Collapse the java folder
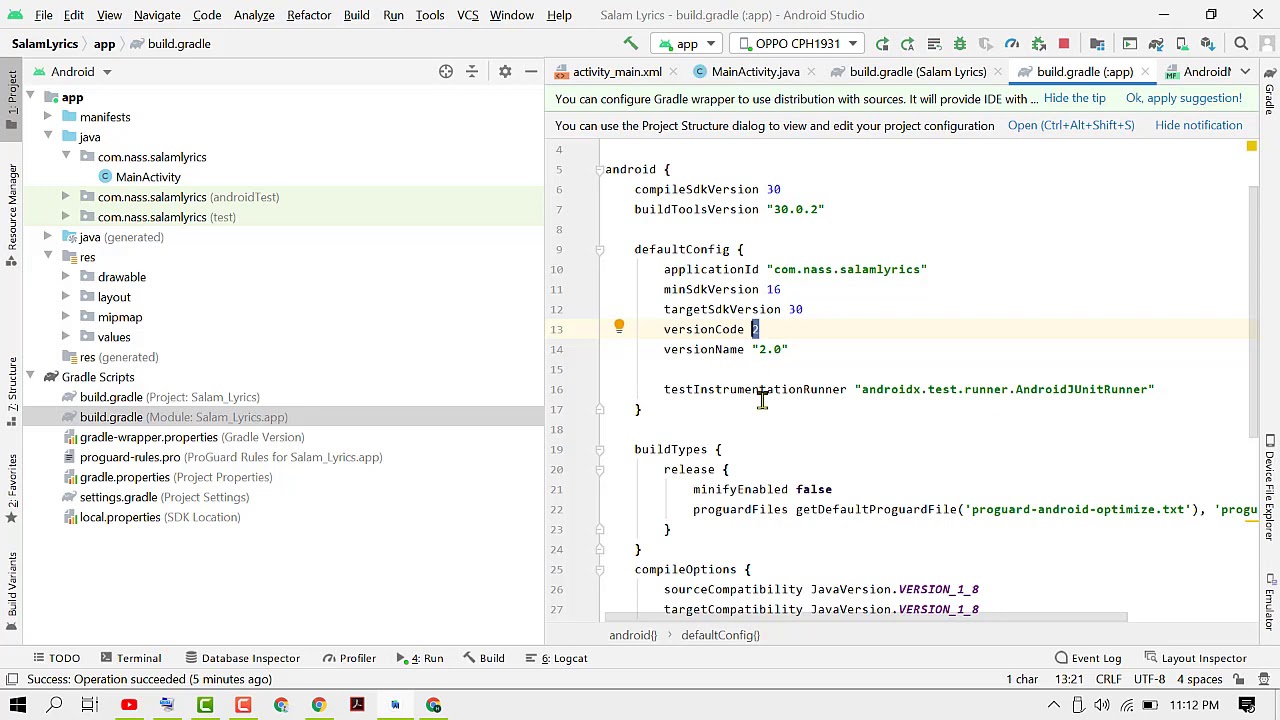The image size is (1280, 720). (x=47, y=137)
